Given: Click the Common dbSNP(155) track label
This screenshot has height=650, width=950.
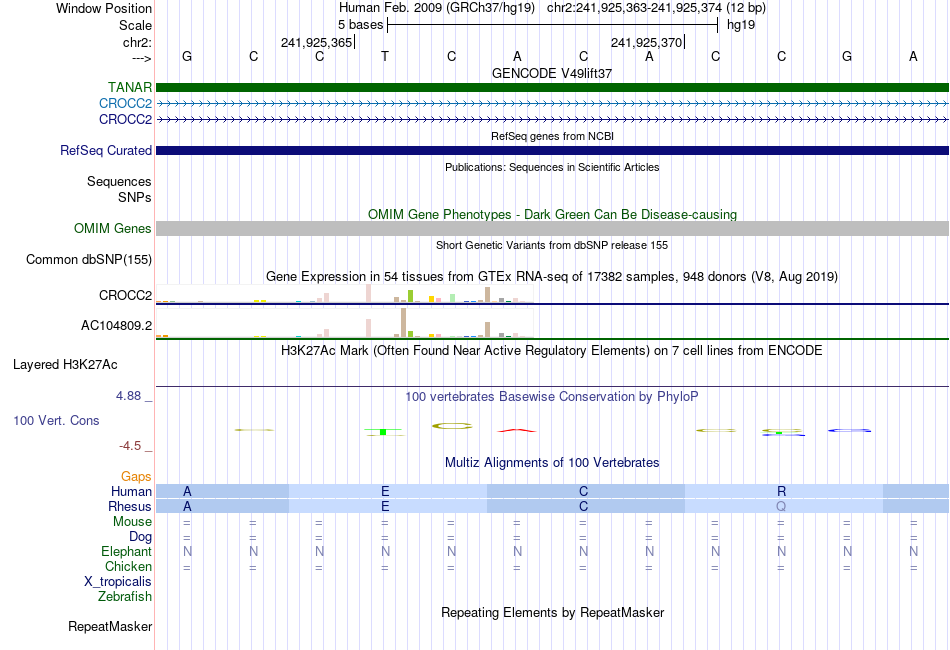Looking at the screenshot, I should coord(89,260).
